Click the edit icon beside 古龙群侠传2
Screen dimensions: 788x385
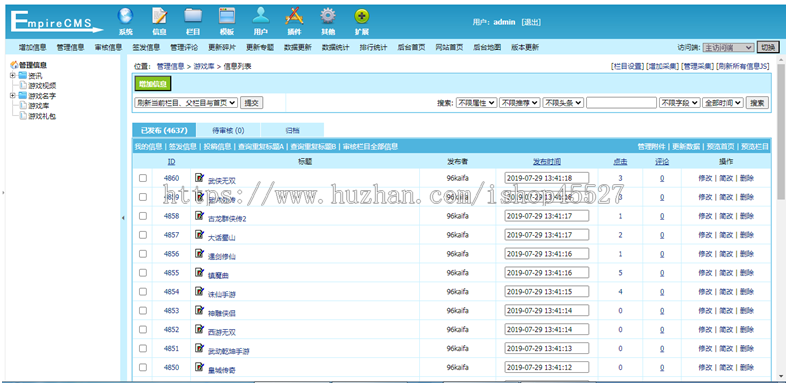click(200, 216)
